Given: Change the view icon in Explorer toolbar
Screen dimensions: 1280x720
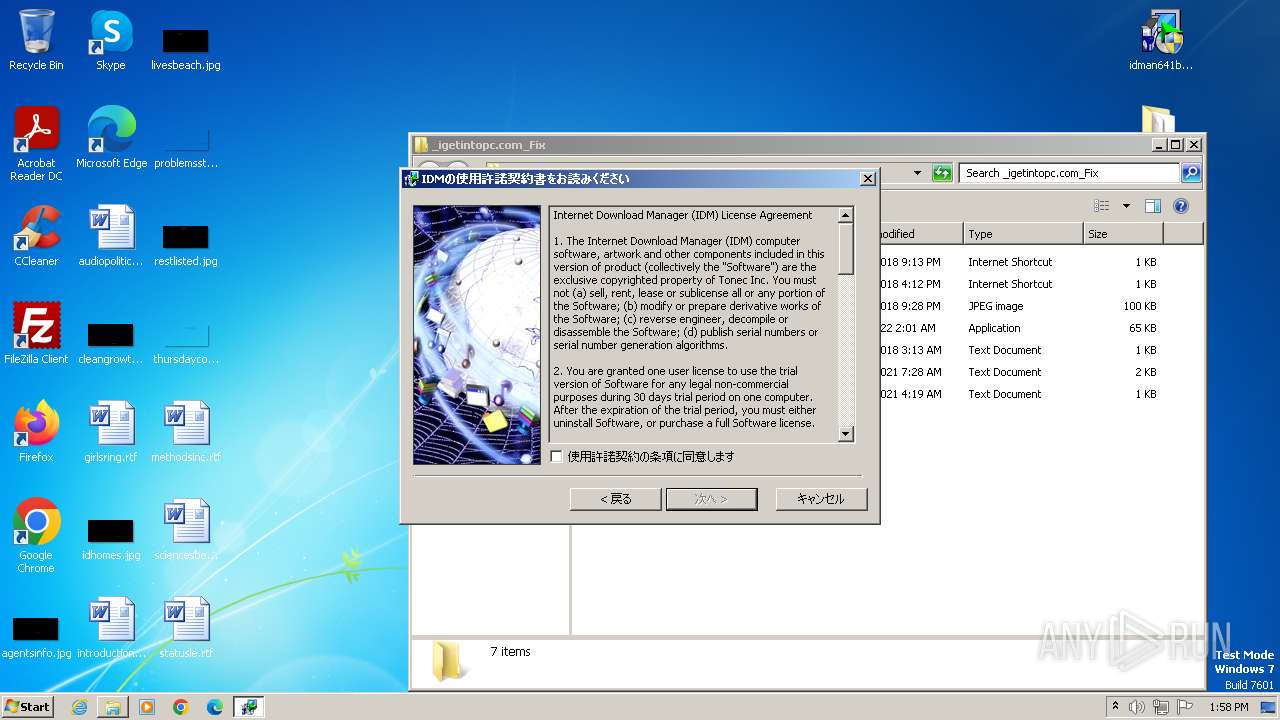Looking at the screenshot, I should tap(1102, 206).
